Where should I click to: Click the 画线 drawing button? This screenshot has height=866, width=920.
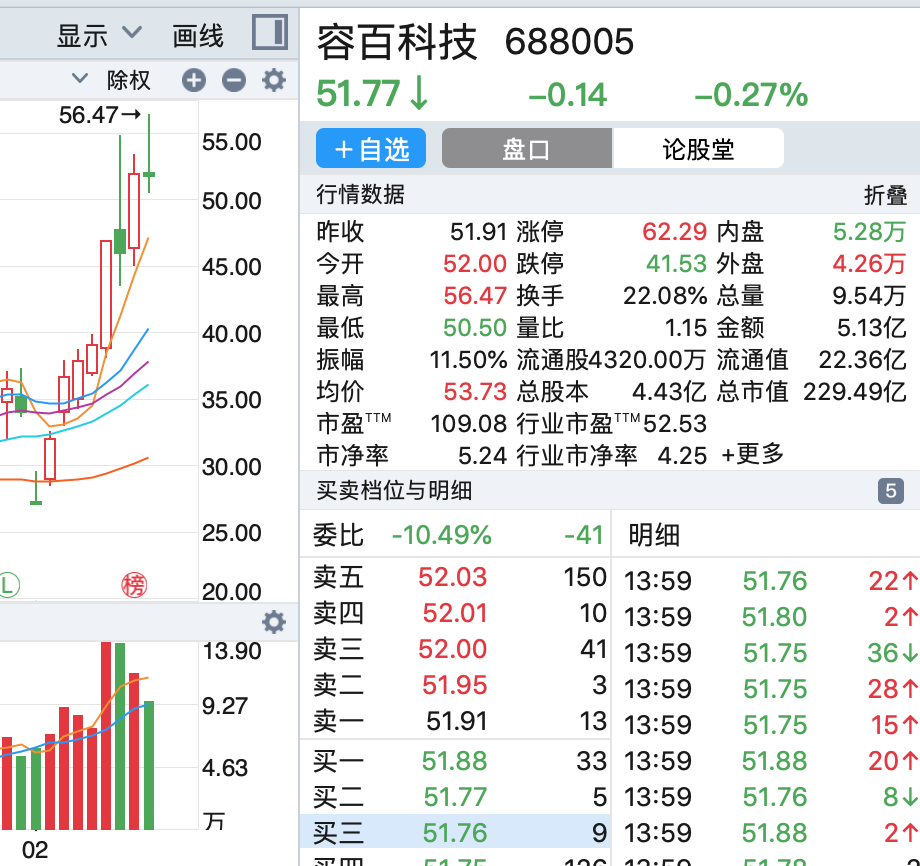(198, 36)
